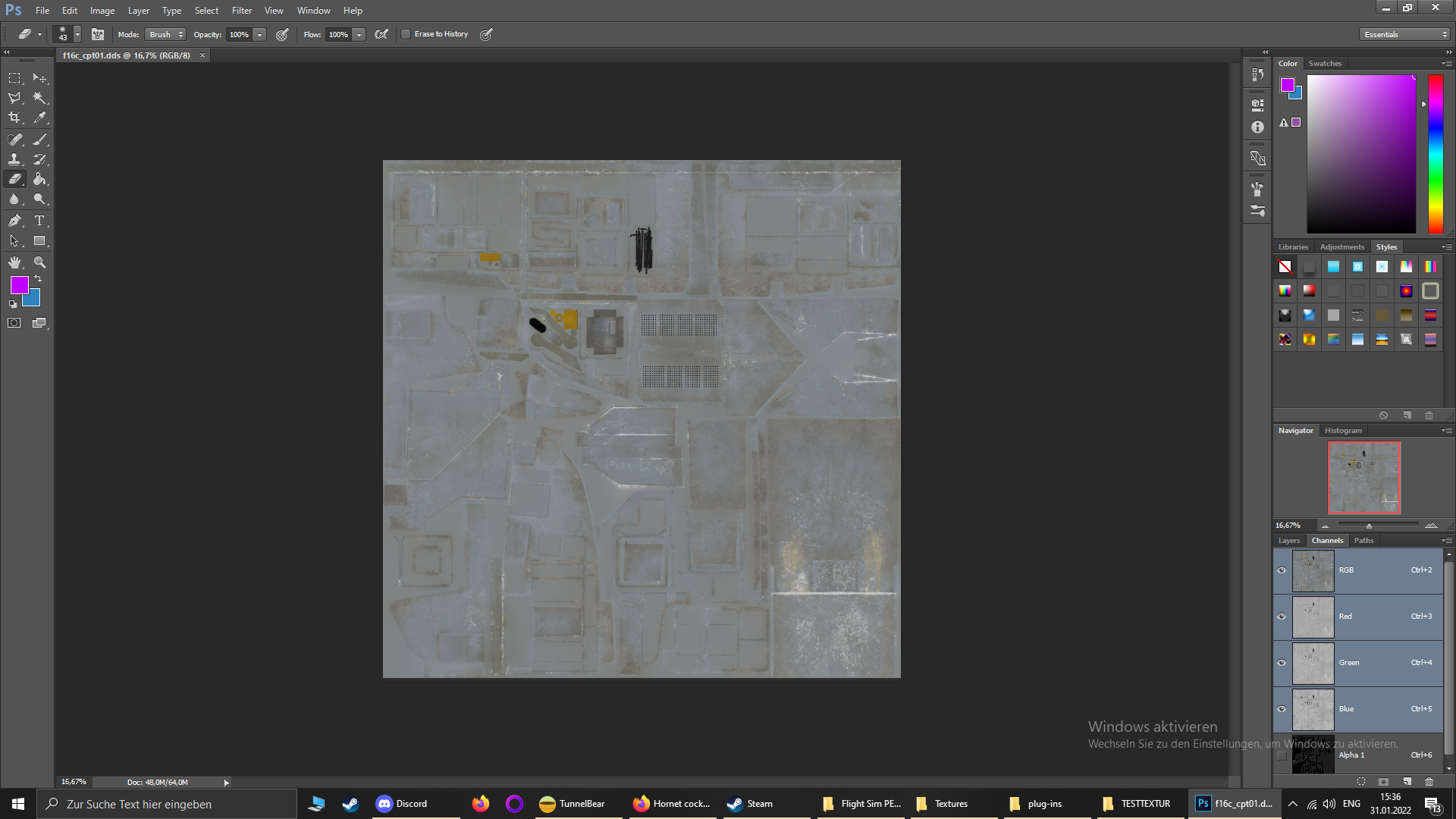1456x819 pixels.
Task: Enable Erase to History checkbox
Action: (x=406, y=34)
